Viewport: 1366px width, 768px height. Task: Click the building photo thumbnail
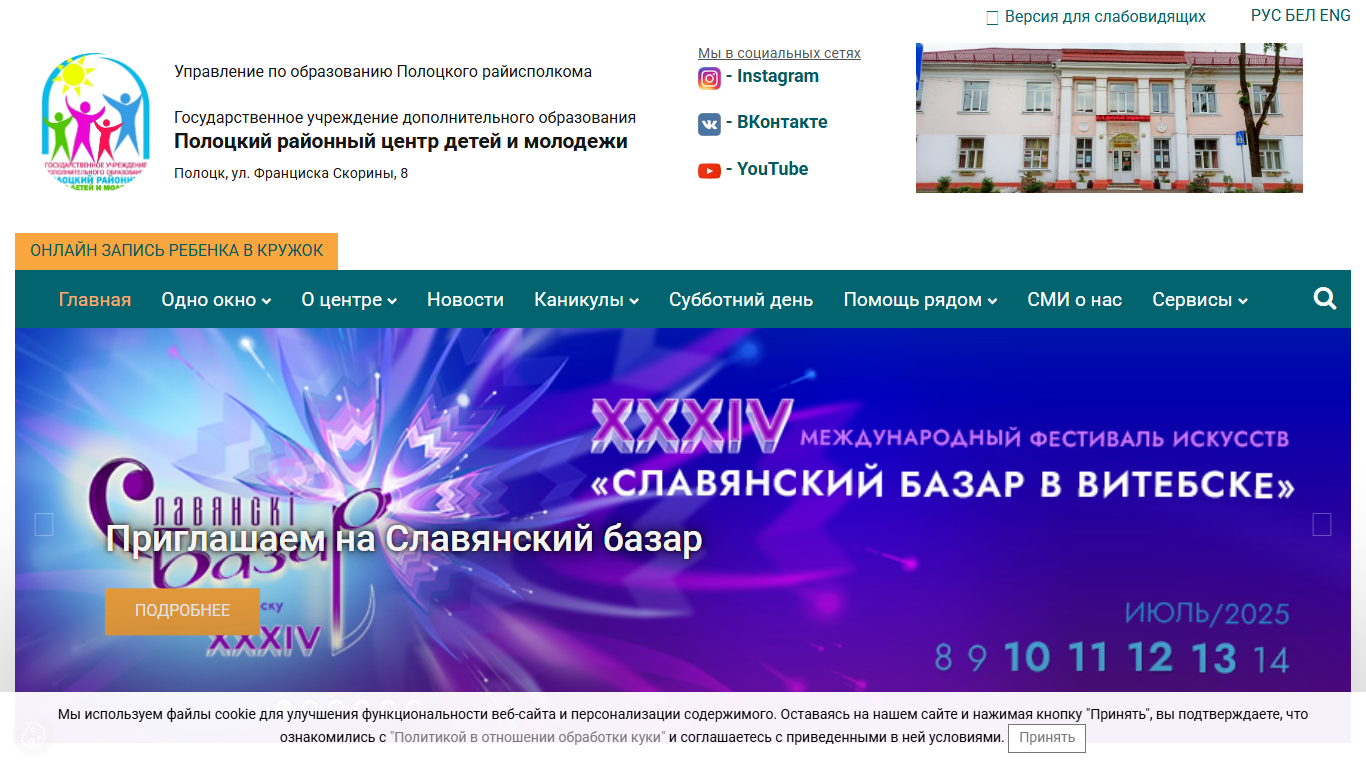point(1109,118)
